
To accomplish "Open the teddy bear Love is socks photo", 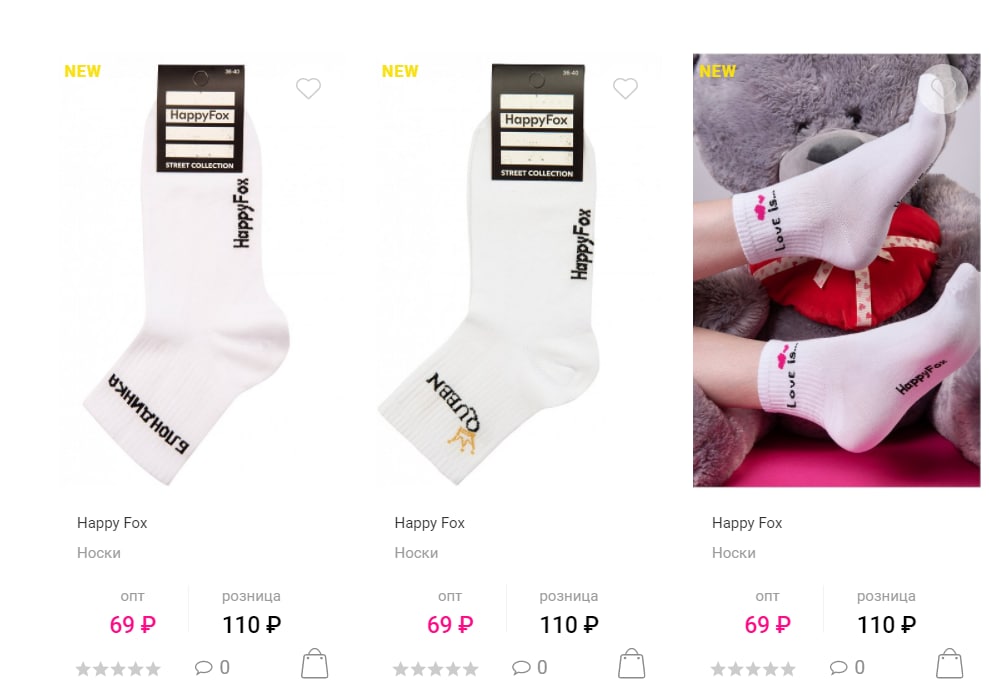I will tap(837, 270).
